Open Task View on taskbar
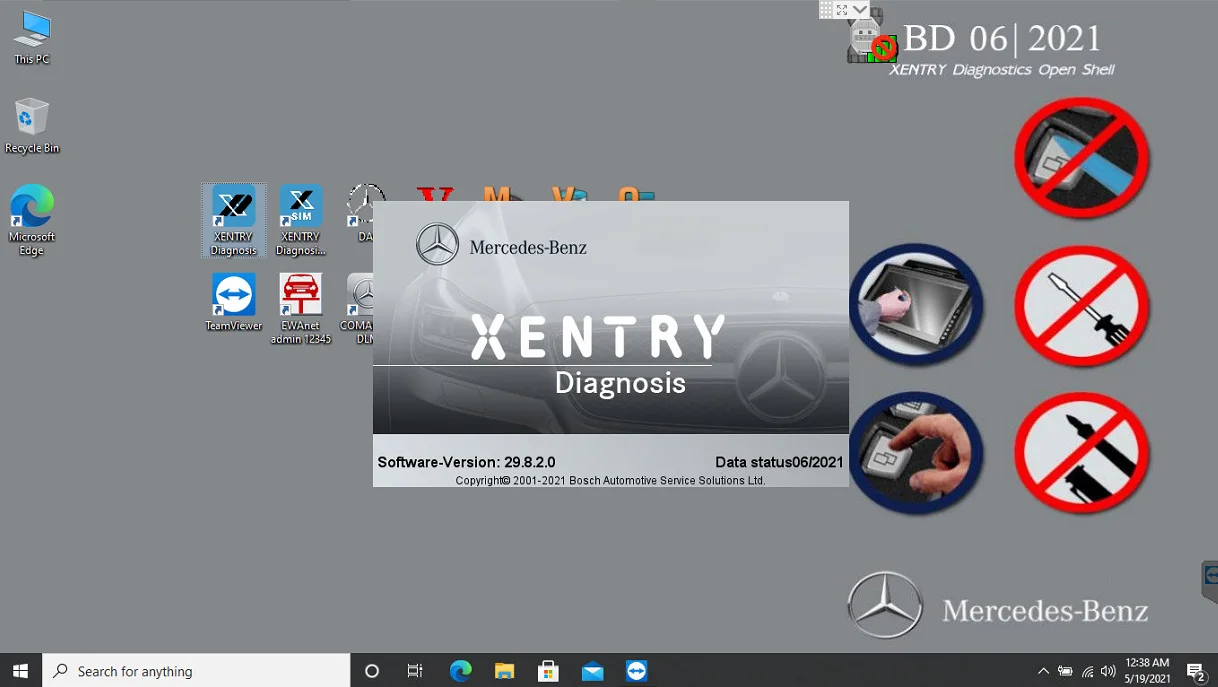The width and height of the screenshot is (1218, 687). (415, 671)
